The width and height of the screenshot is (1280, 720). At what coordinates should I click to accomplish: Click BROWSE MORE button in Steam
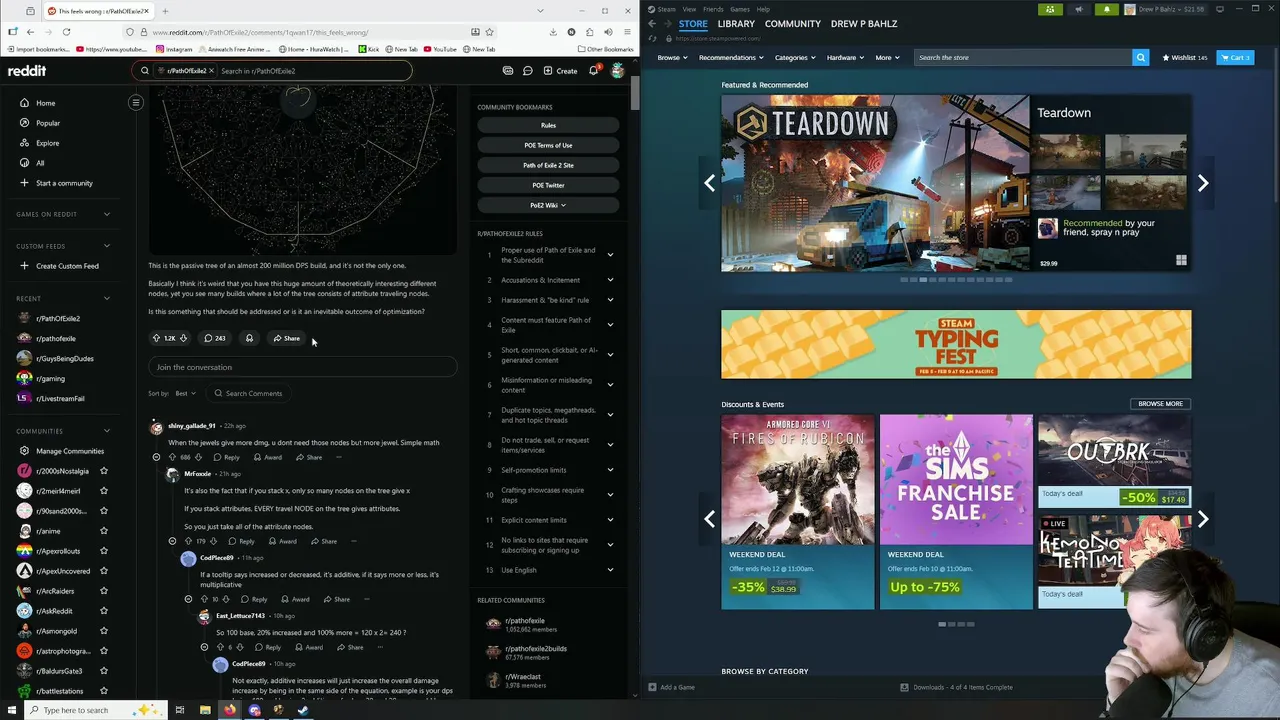[x=1160, y=404]
